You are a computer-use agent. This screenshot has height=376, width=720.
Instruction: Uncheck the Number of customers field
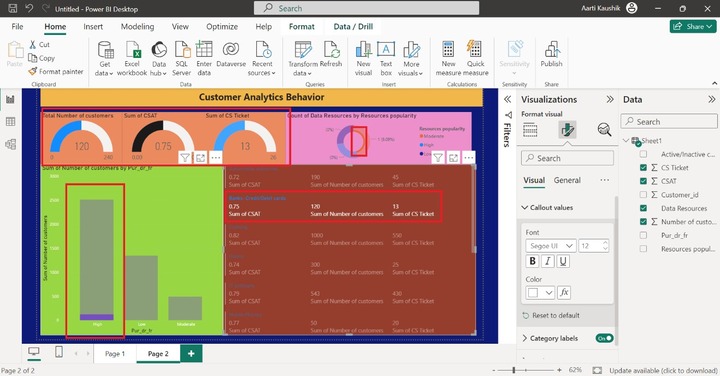point(643,222)
